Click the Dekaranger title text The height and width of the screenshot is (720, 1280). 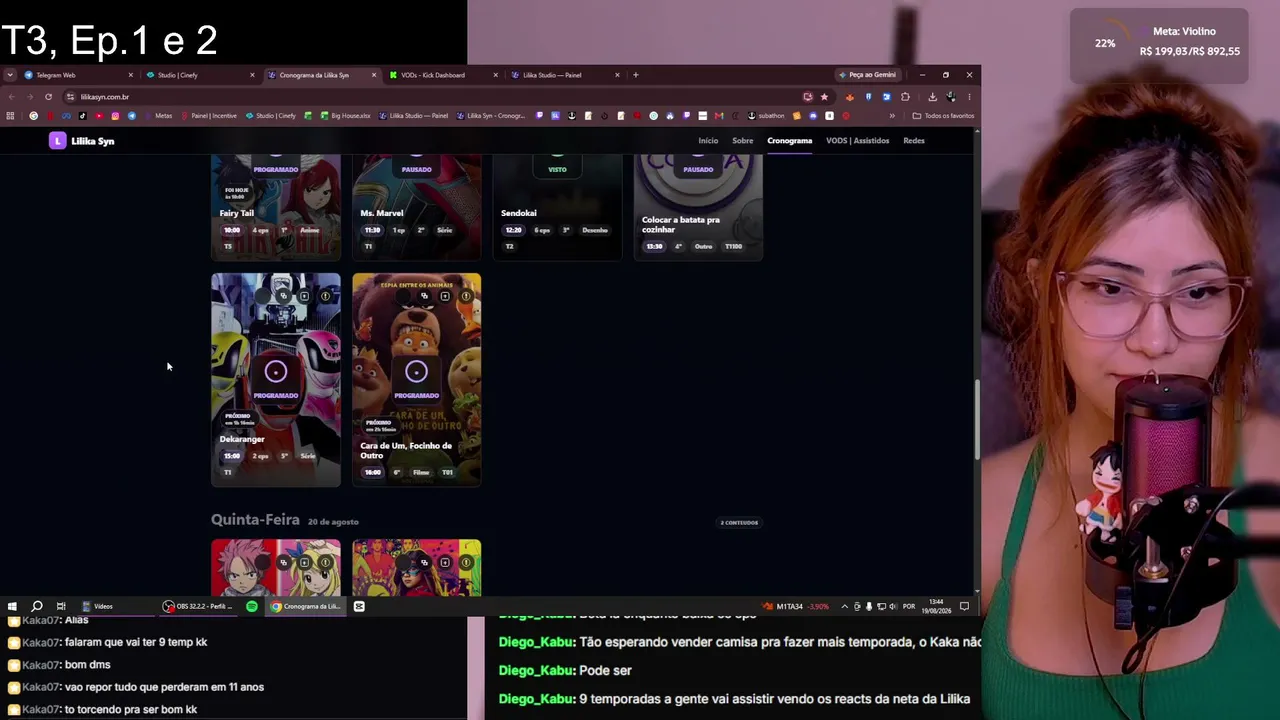242,439
